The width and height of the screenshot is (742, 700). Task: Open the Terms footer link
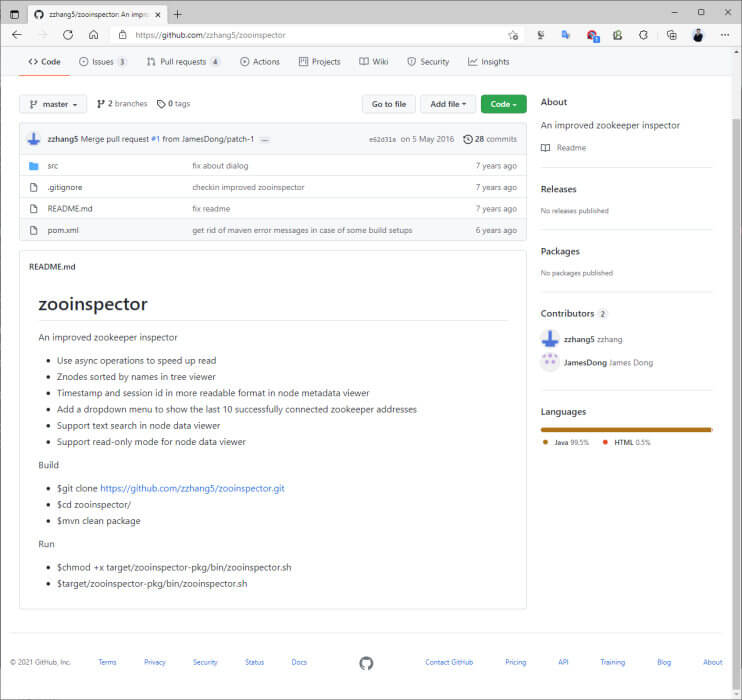coord(107,662)
